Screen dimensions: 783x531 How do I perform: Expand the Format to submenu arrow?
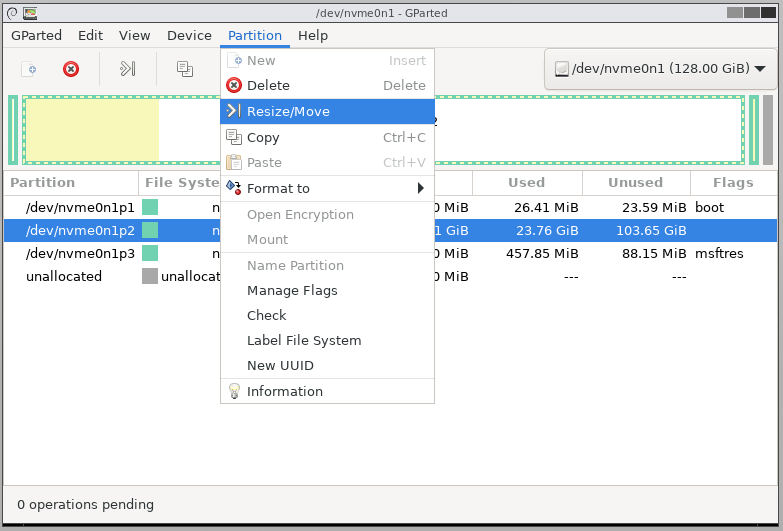pos(420,188)
